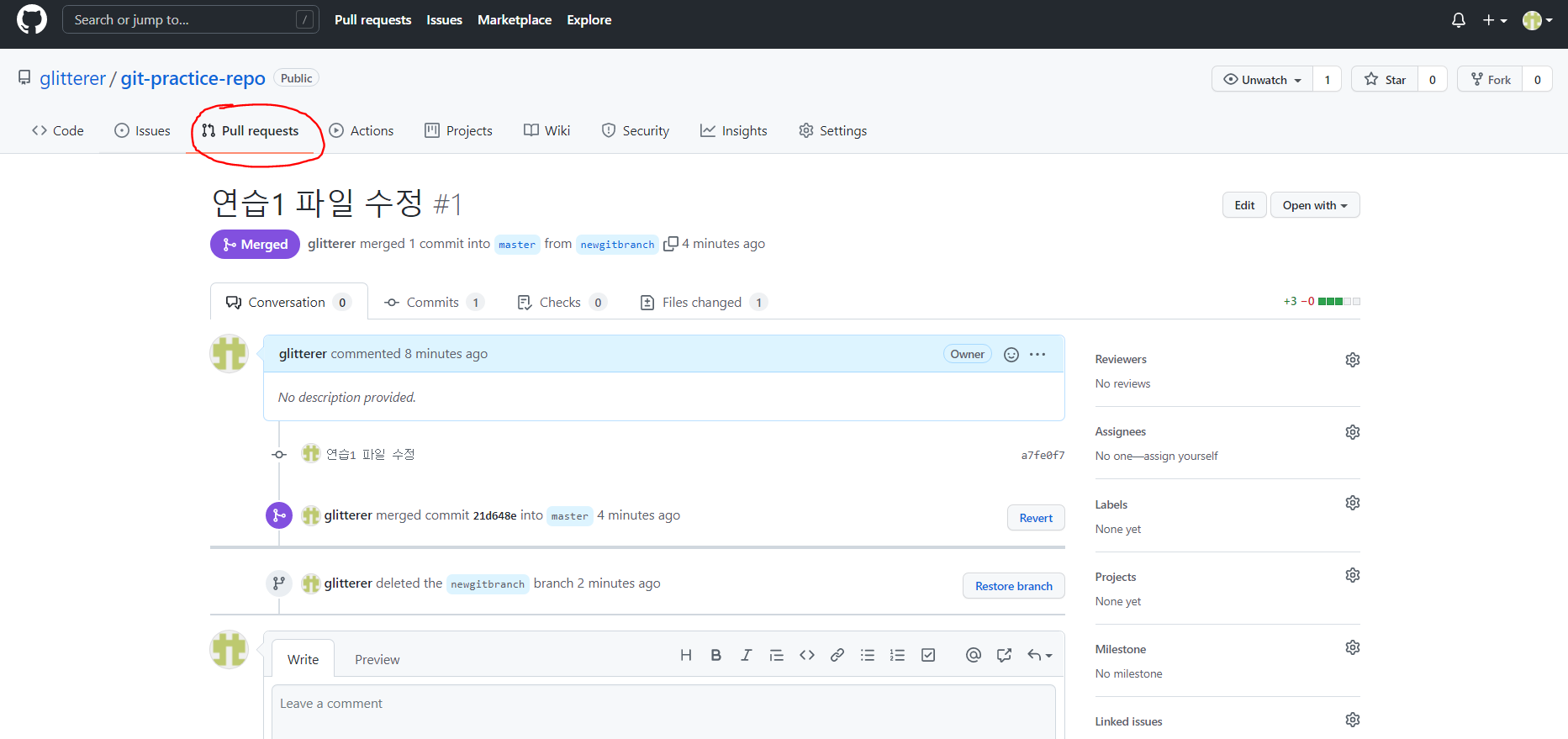Image resolution: width=1568 pixels, height=739 pixels.
Task: Go to the Code tab
Action: [x=58, y=130]
